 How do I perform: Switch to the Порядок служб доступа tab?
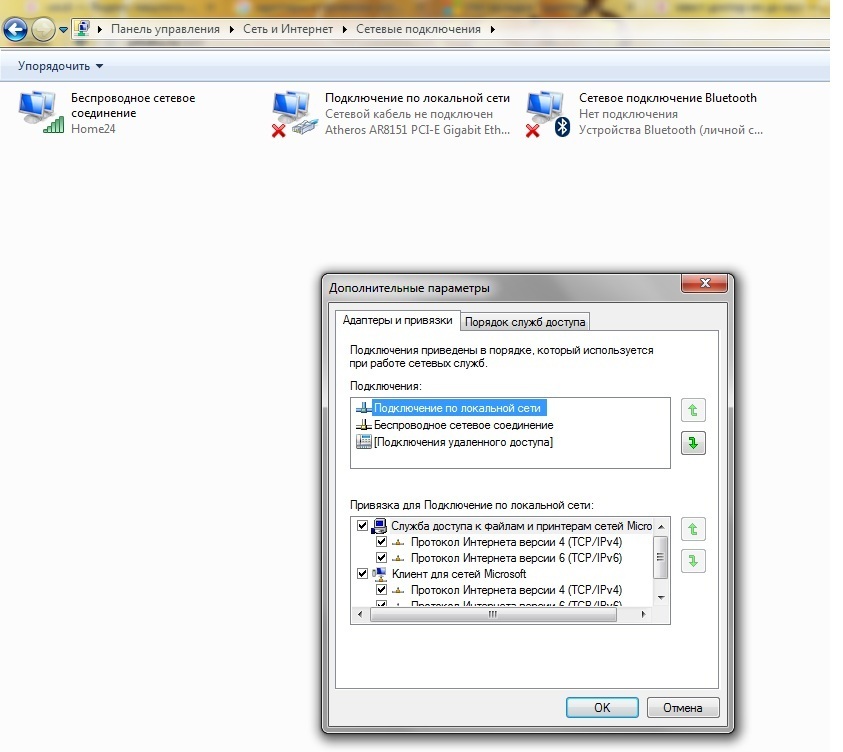[x=526, y=321]
